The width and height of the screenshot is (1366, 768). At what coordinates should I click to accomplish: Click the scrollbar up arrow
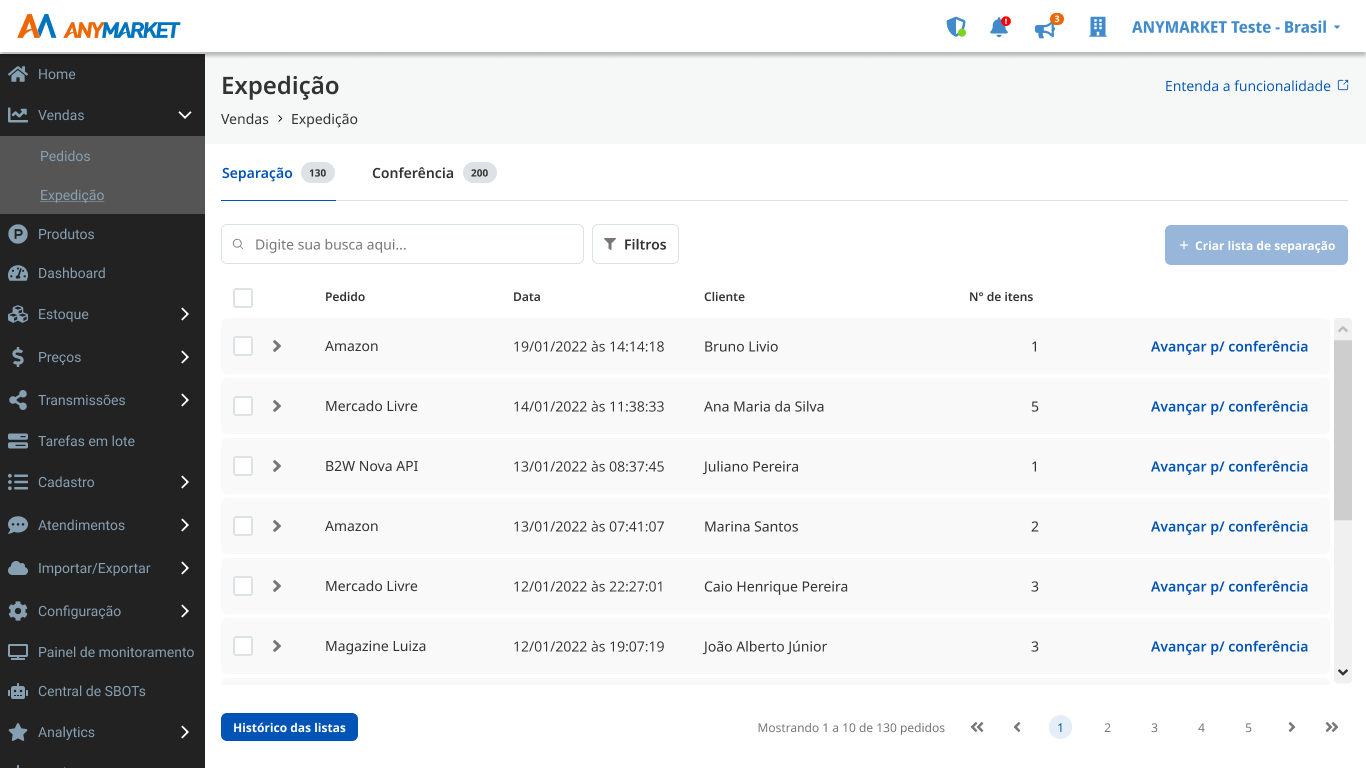tap(1343, 328)
